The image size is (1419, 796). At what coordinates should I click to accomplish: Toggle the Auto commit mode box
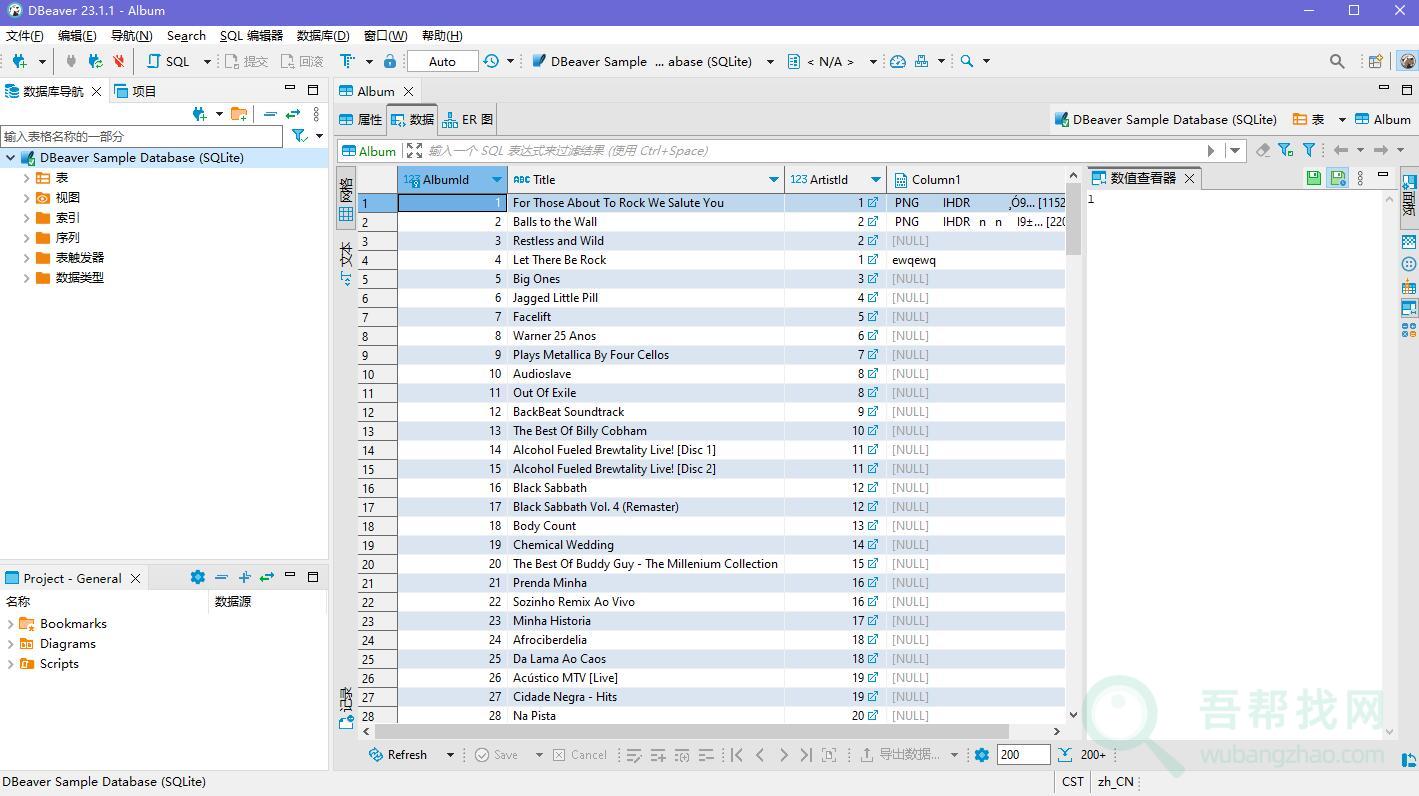[x=442, y=61]
